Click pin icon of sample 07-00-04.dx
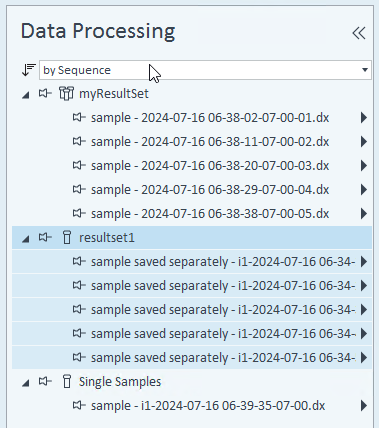The height and width of the screenshot is (428, 379). pyautogui.click(x=79, y=189)
